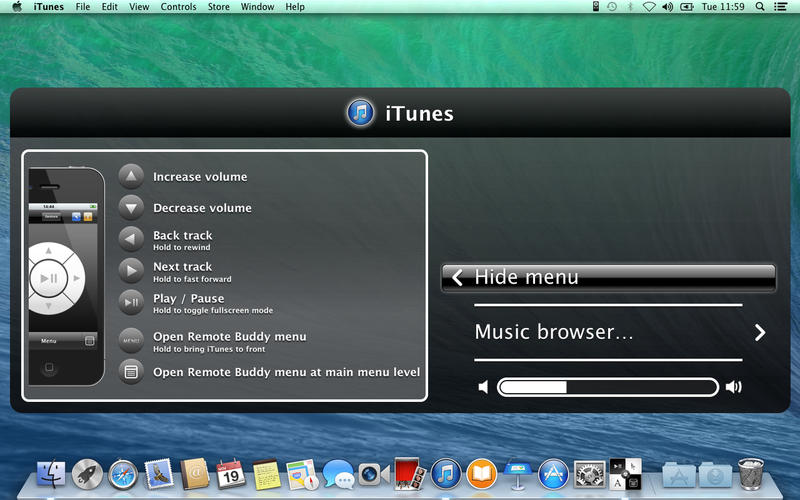
Task: Click the low-volume speaker icon left of slider
Action: [483, 387]
